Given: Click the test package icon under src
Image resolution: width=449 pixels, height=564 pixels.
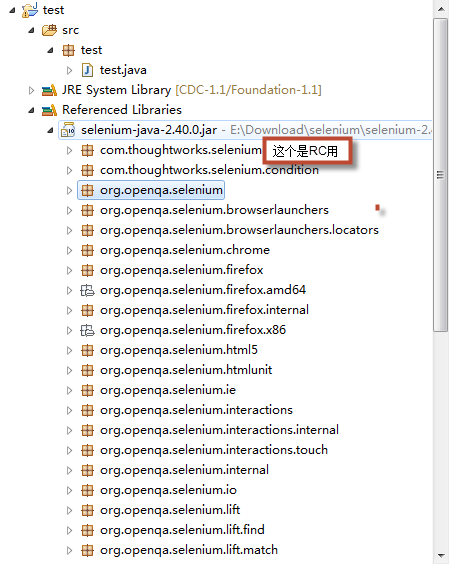Looking at the screenshot, I should 68,50.
